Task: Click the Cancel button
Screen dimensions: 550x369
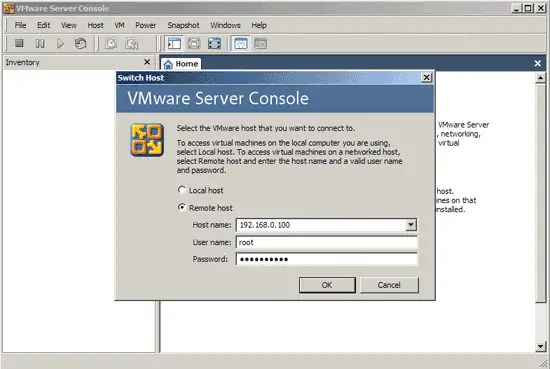Action: pos(389,285)
